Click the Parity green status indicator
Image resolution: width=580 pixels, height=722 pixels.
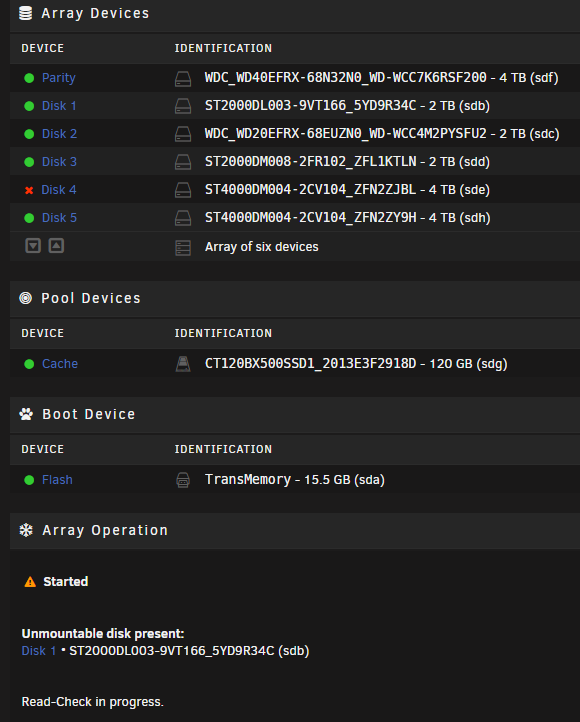point(29,78)
